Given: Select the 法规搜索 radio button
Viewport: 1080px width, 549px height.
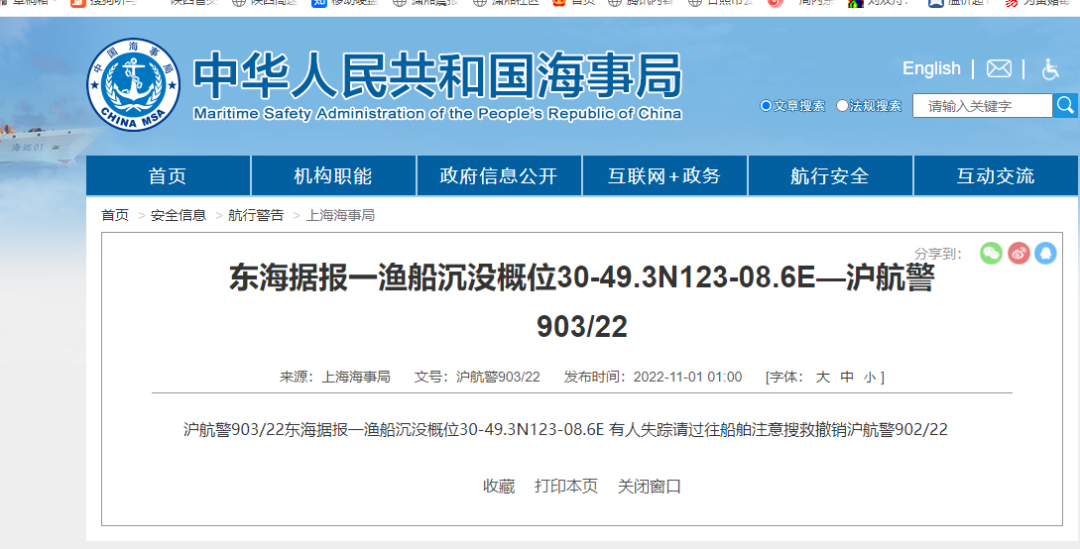Looking at the screenshot, I should [842, 106].
